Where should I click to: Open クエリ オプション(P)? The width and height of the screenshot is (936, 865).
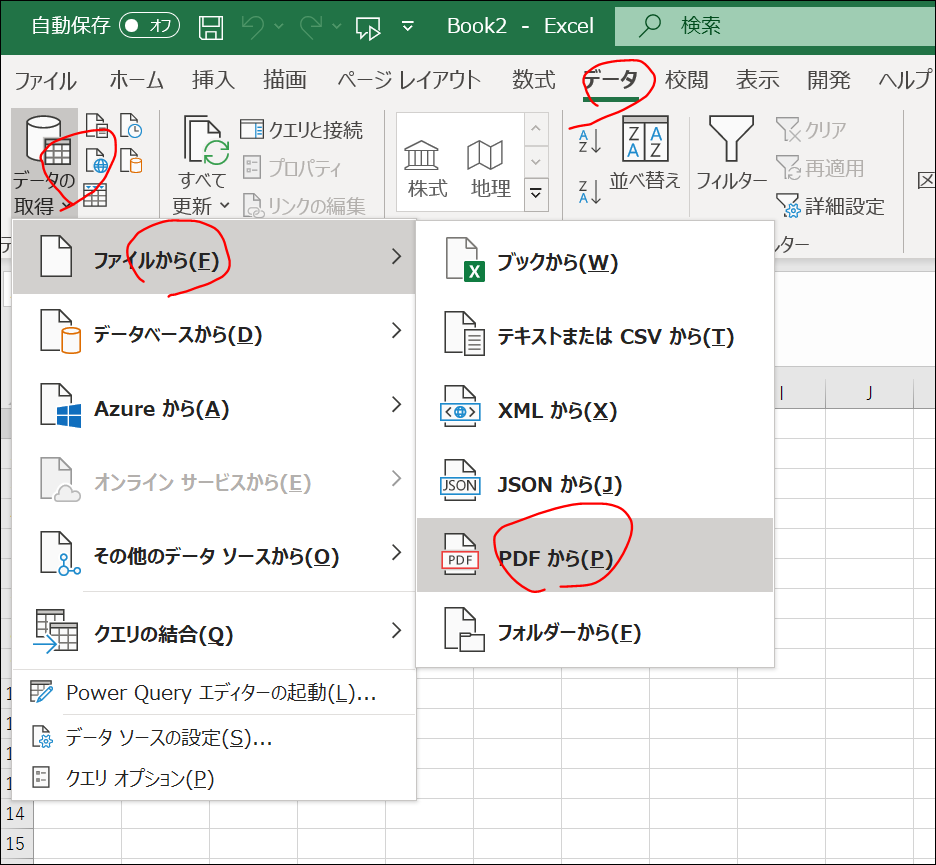pos(214,778)
